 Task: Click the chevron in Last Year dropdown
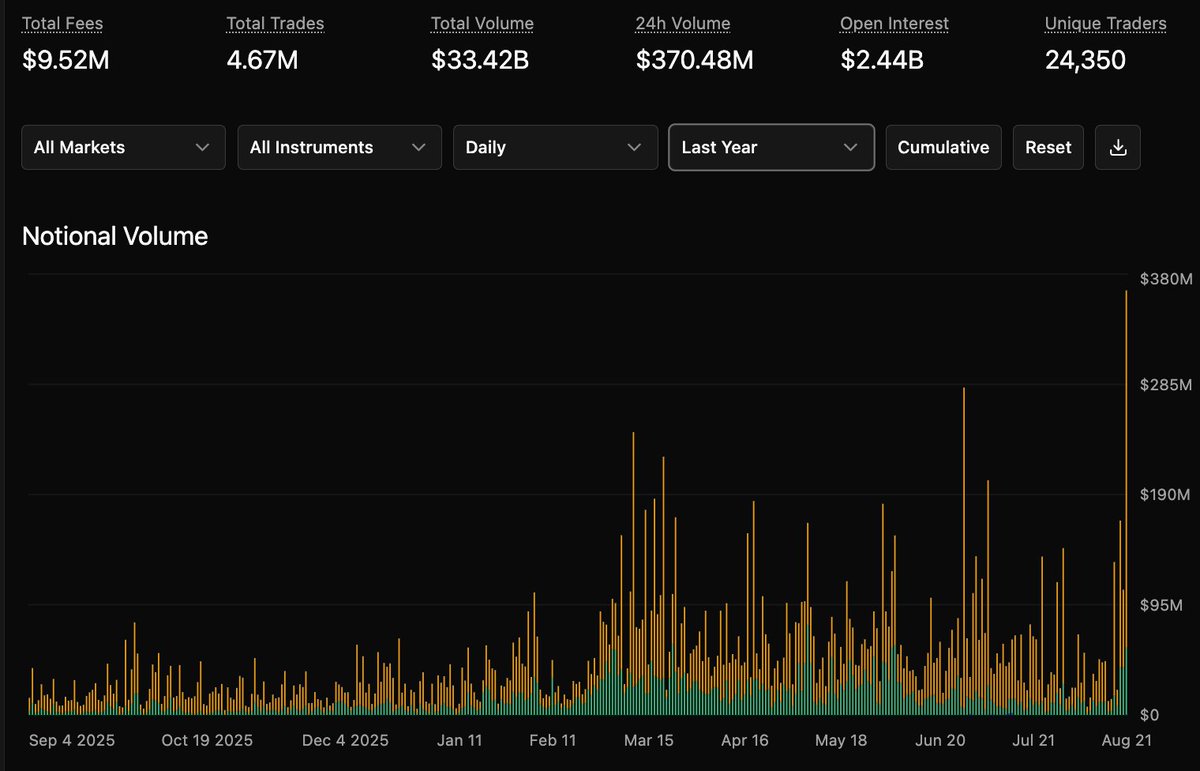[x=851, y=147]
